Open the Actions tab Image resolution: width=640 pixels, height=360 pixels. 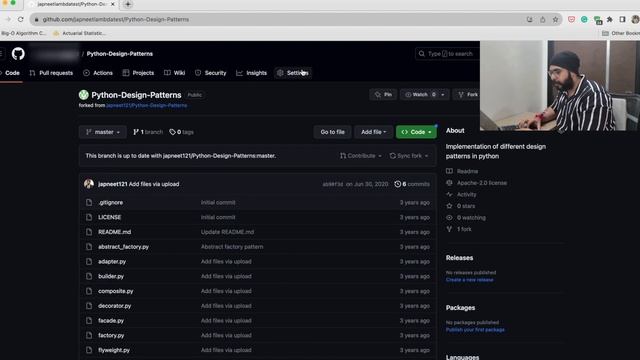[x=98, y=73]
